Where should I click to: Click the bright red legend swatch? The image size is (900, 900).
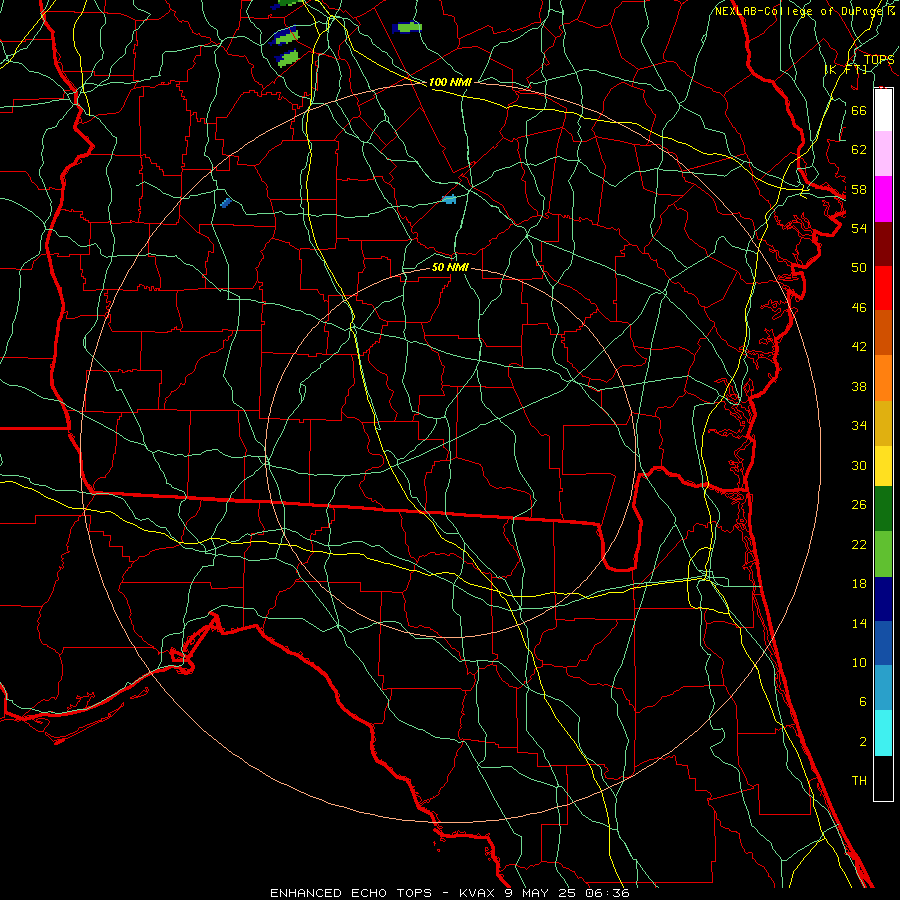[x=883, y=288]
